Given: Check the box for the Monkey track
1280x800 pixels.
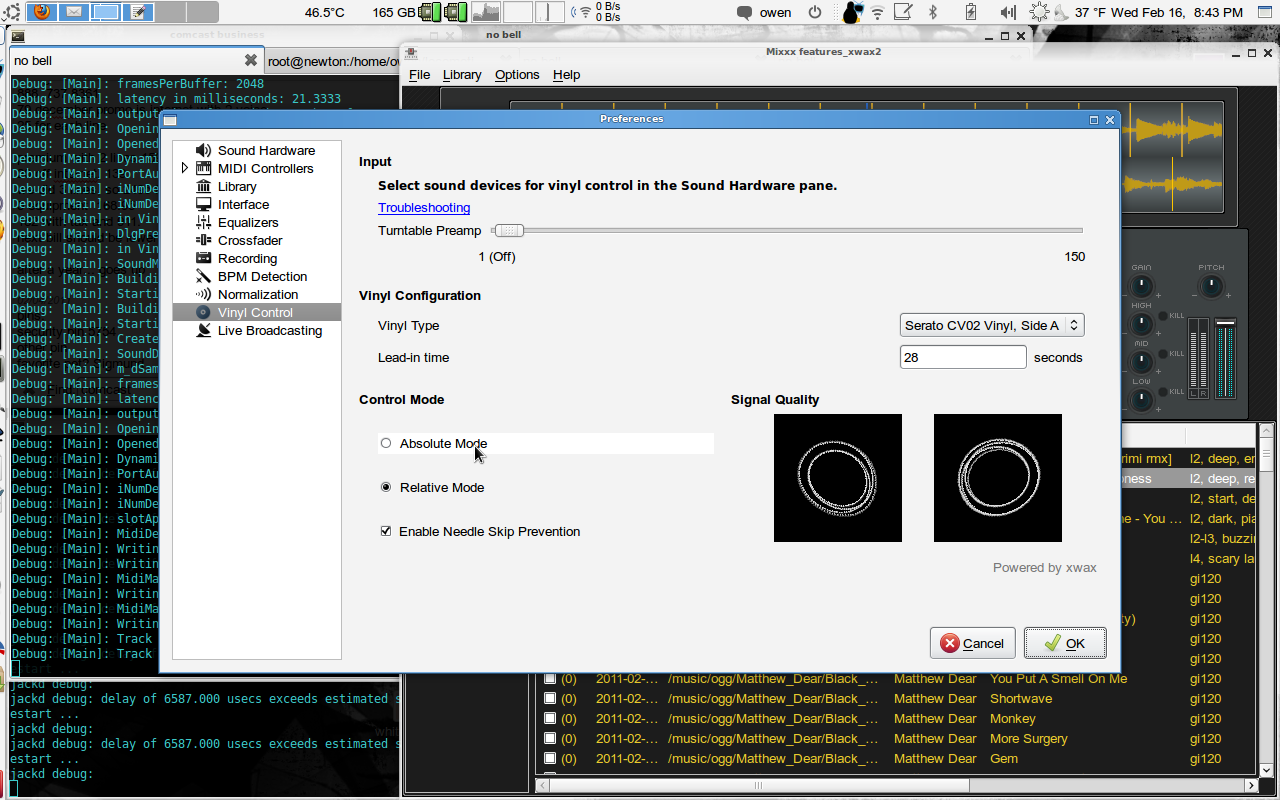Looking at the screenshot, I should [x=549, y=719].
